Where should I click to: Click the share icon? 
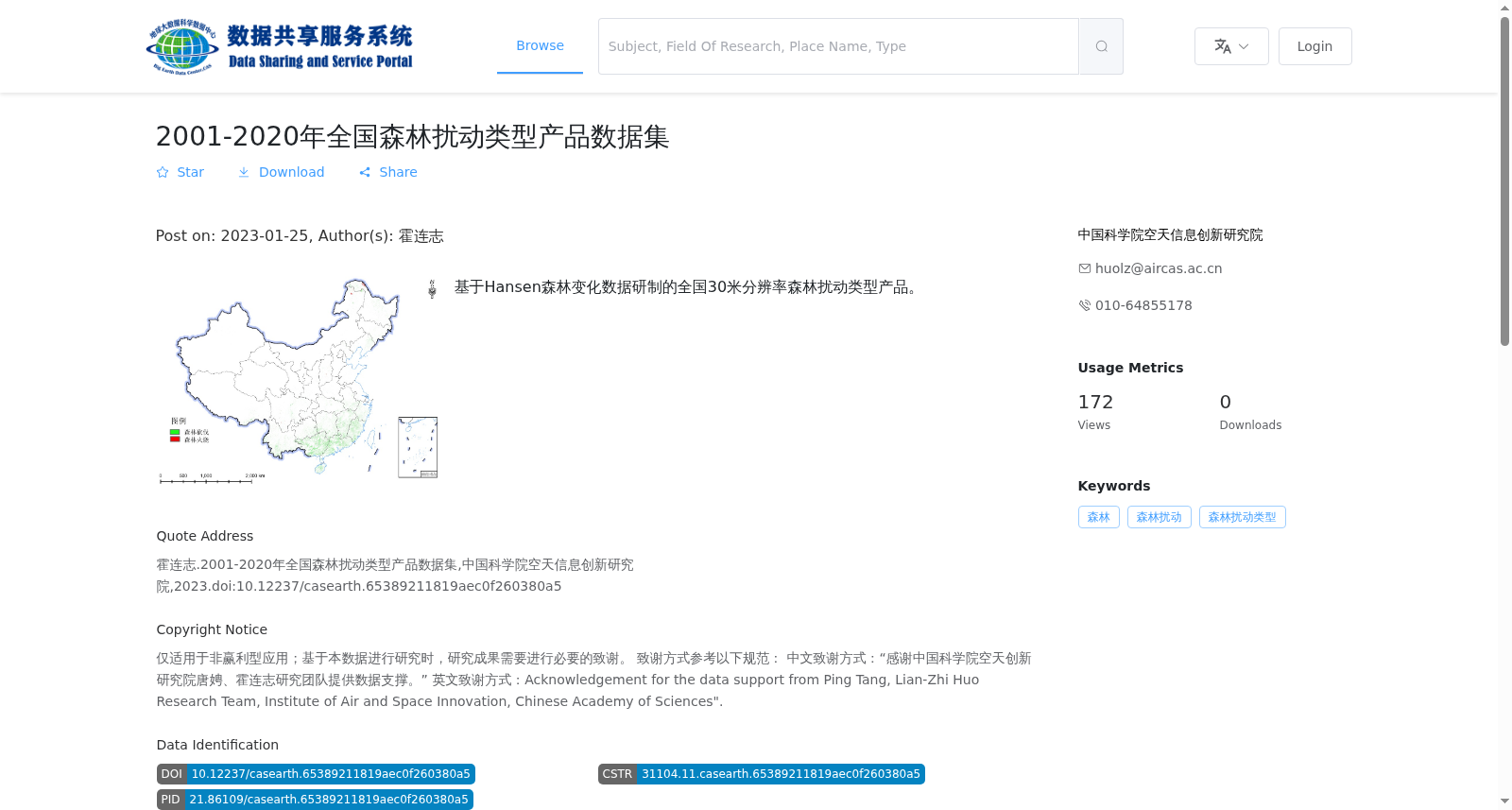365,172
